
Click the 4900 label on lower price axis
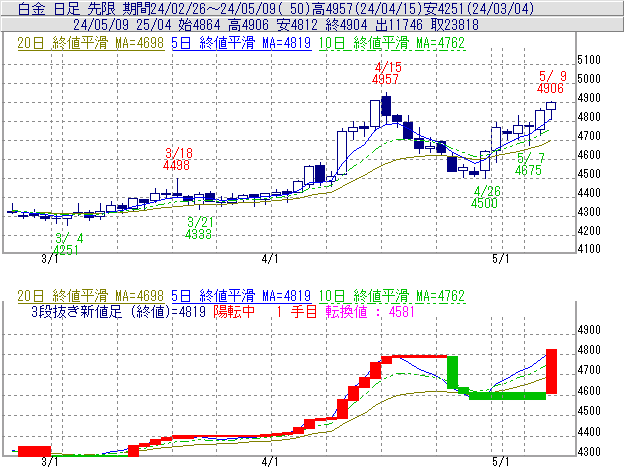[x=589, y=330]
